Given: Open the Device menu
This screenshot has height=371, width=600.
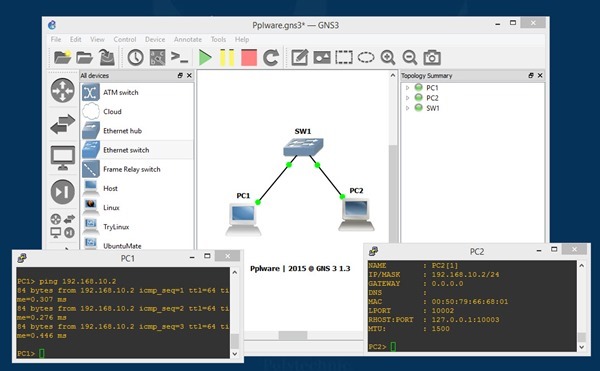Looking at the screenshot, I should click(155, 39).
